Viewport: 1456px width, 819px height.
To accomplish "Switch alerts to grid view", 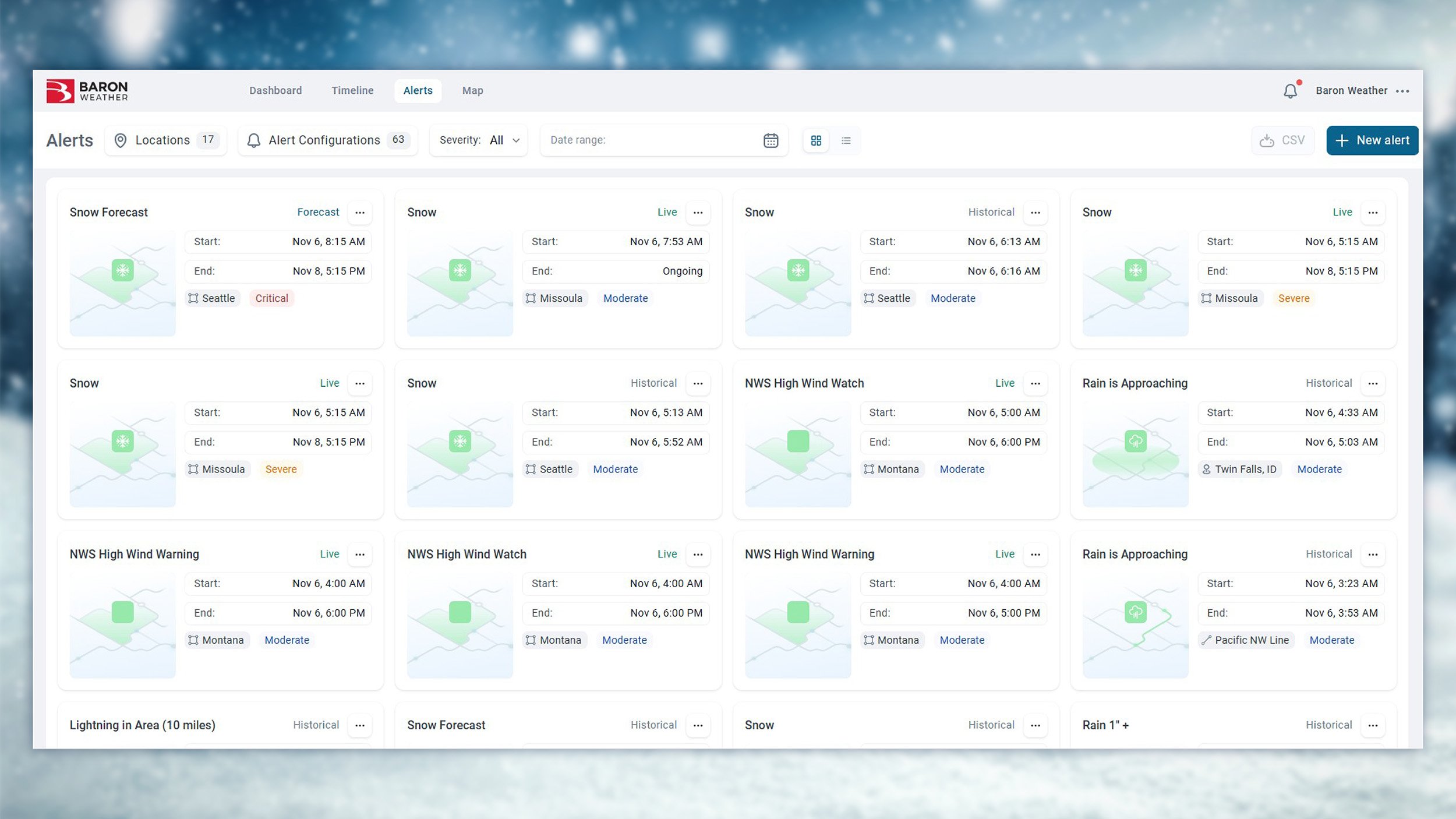I will 816,140.
